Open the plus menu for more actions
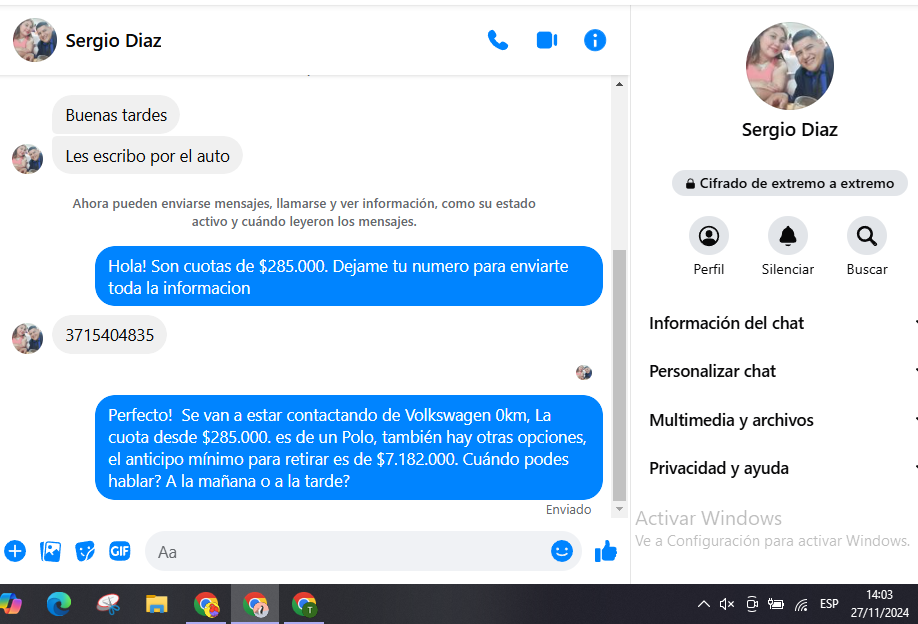918x624 pixels. [15, 551]
